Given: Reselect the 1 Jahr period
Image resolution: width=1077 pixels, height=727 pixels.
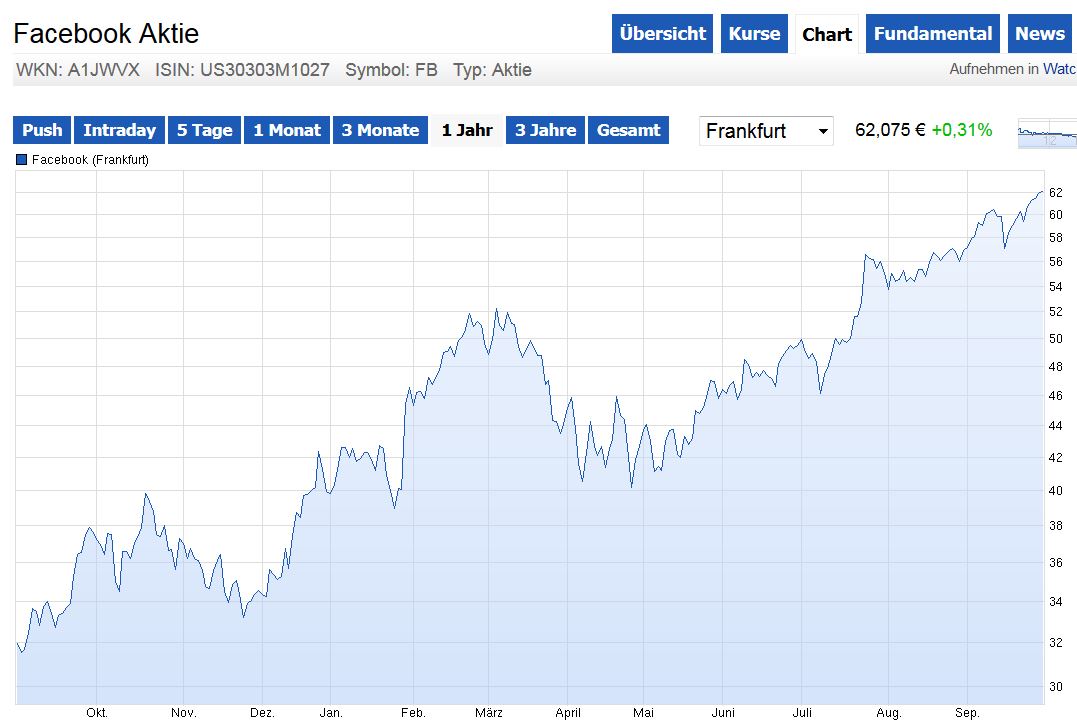Looking at the screenshot, I should (x=466, y=130).
